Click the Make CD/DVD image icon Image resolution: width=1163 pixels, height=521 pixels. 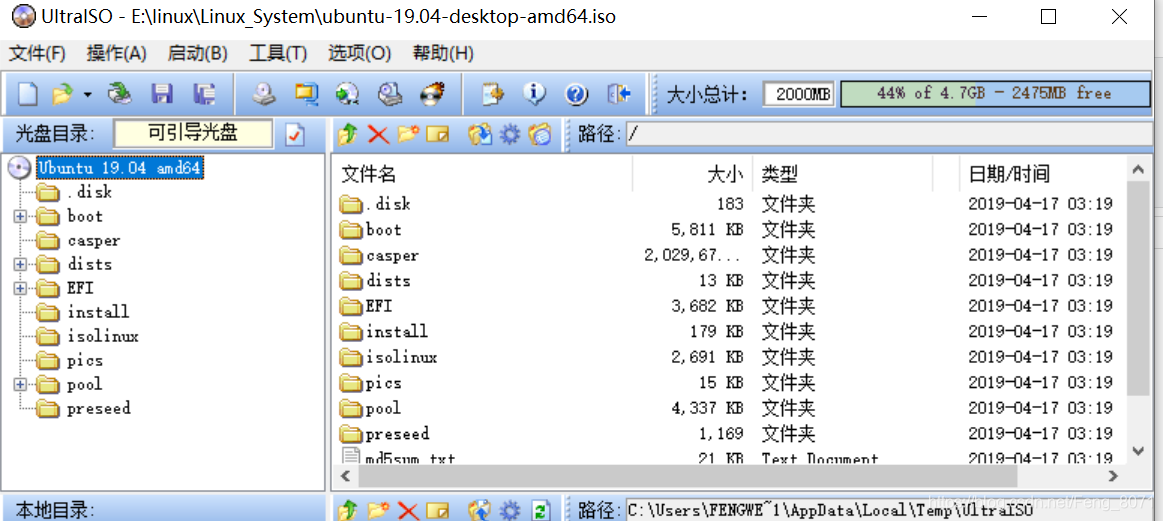[264, 94]
